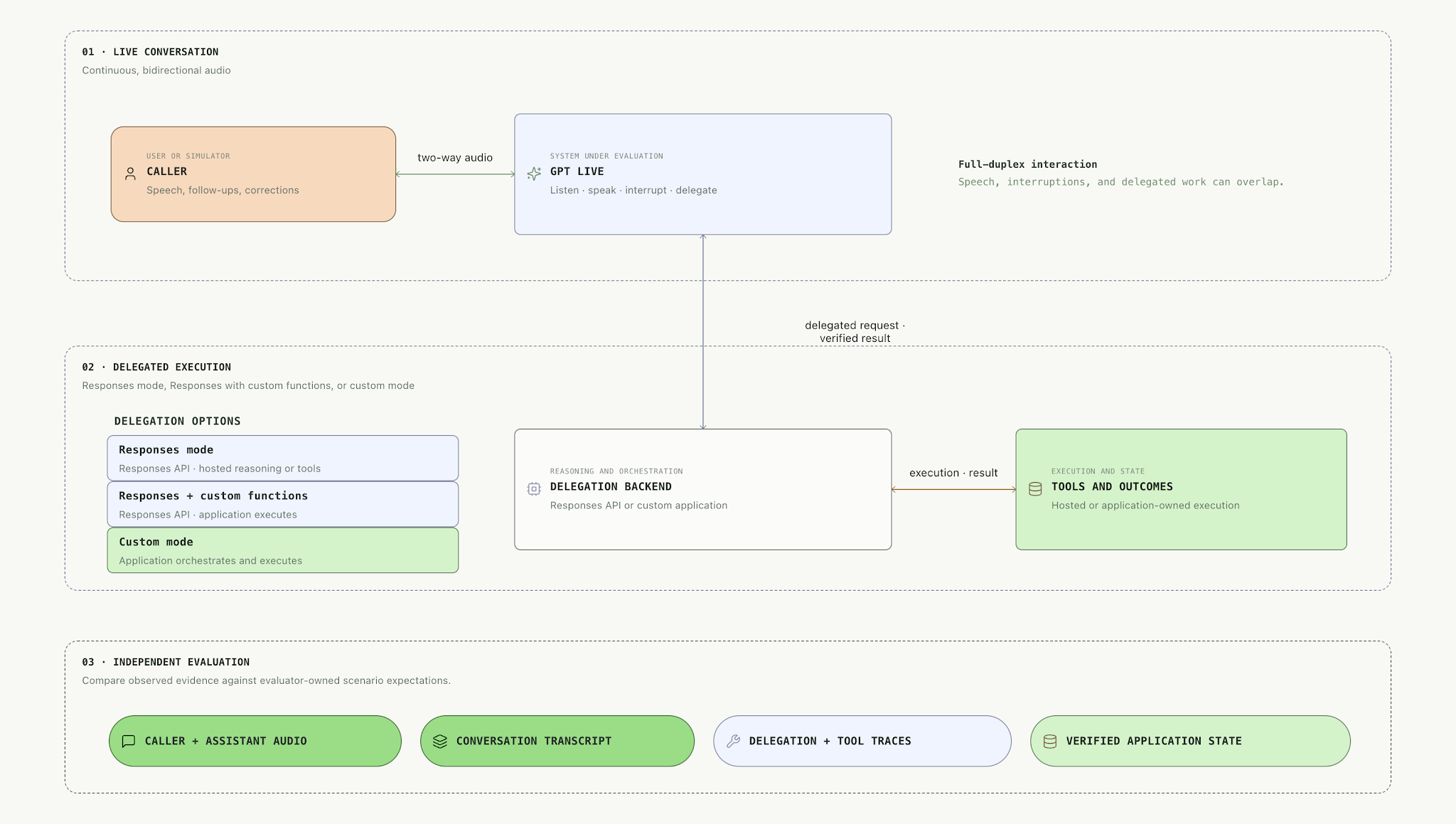Click 'Responses API or custom application' text

coord(638,505)
